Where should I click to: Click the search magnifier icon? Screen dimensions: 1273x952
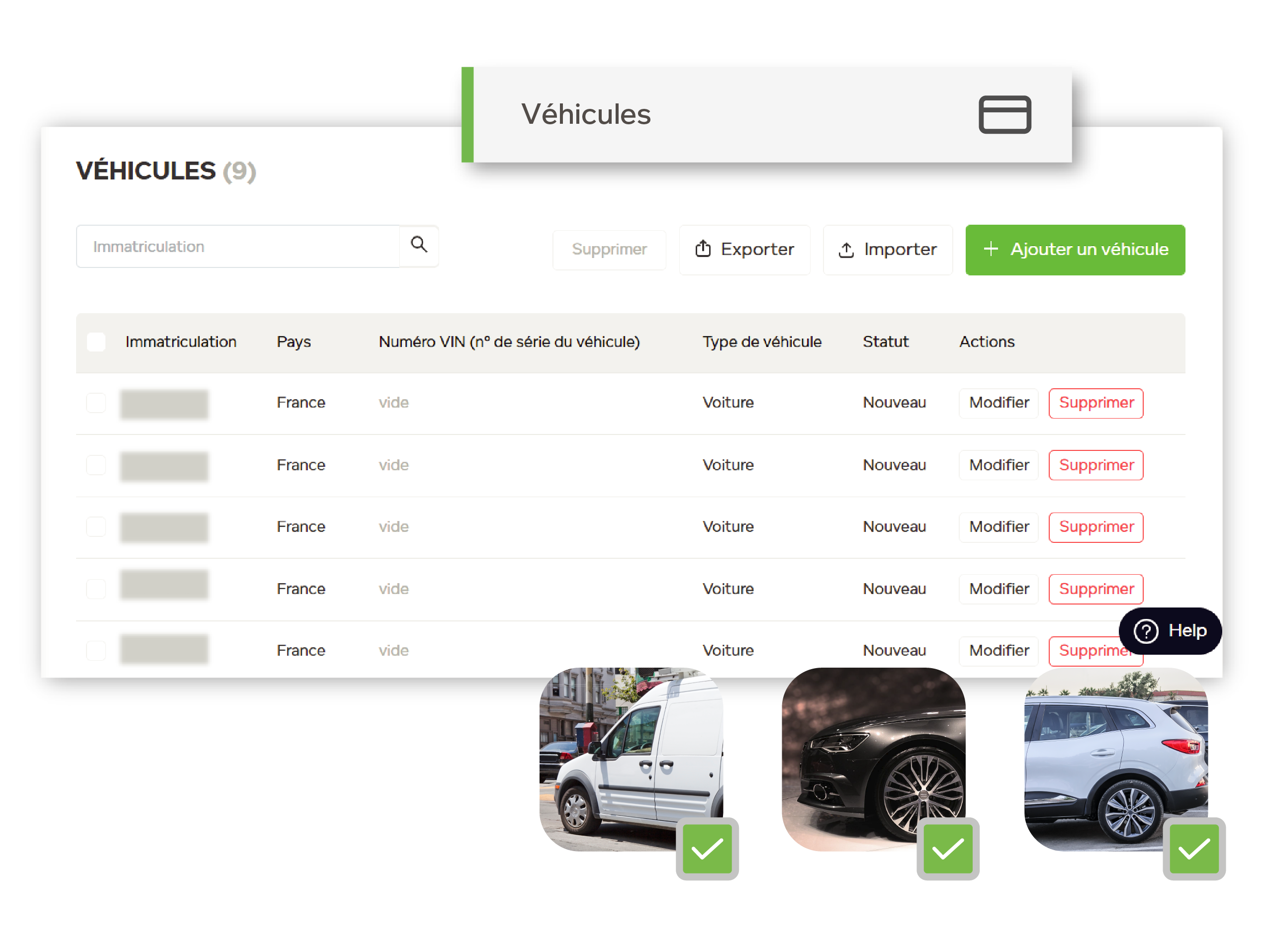tap(418, 245)
